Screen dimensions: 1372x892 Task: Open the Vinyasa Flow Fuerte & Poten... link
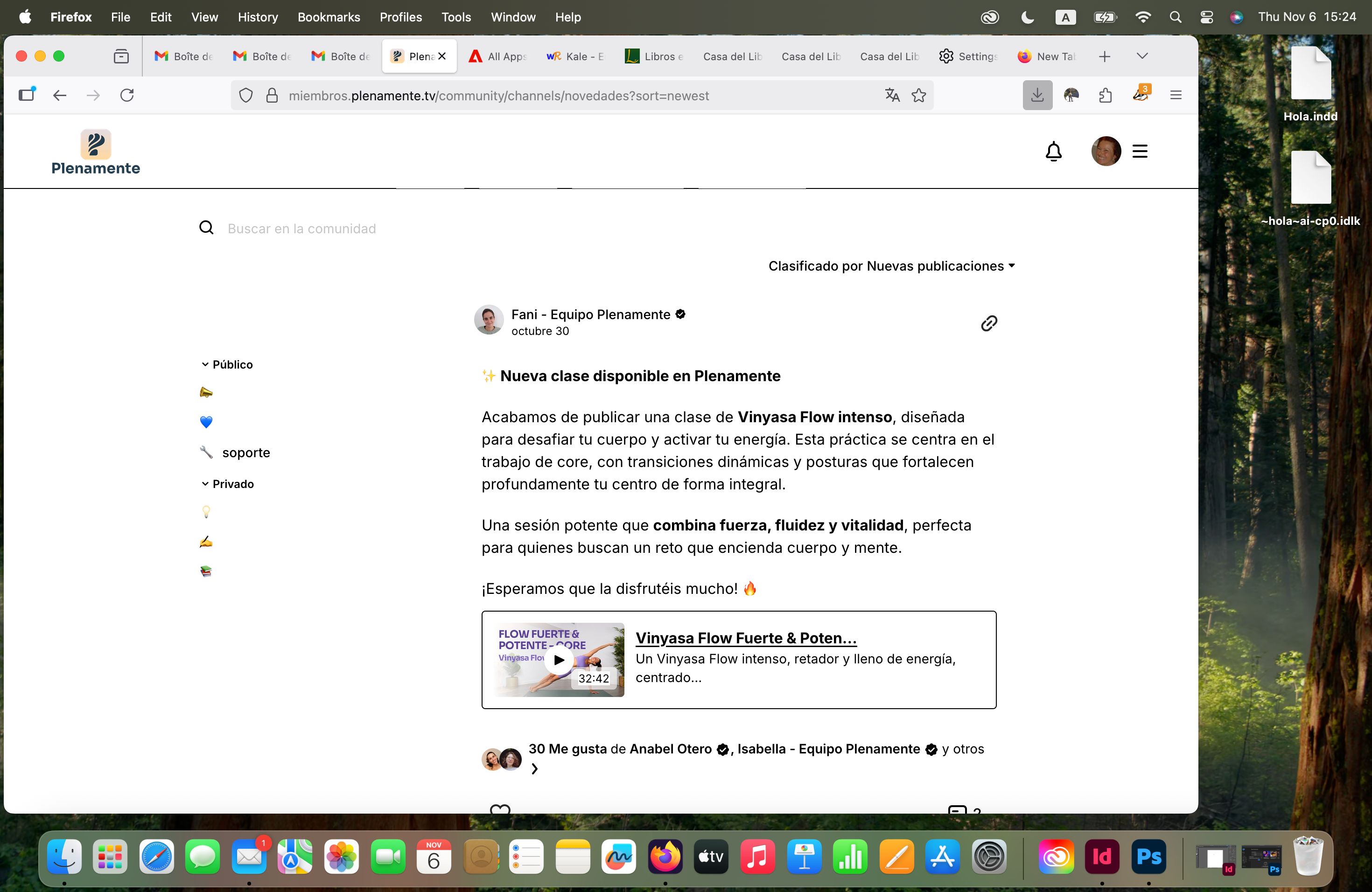(x=745, y=638)
